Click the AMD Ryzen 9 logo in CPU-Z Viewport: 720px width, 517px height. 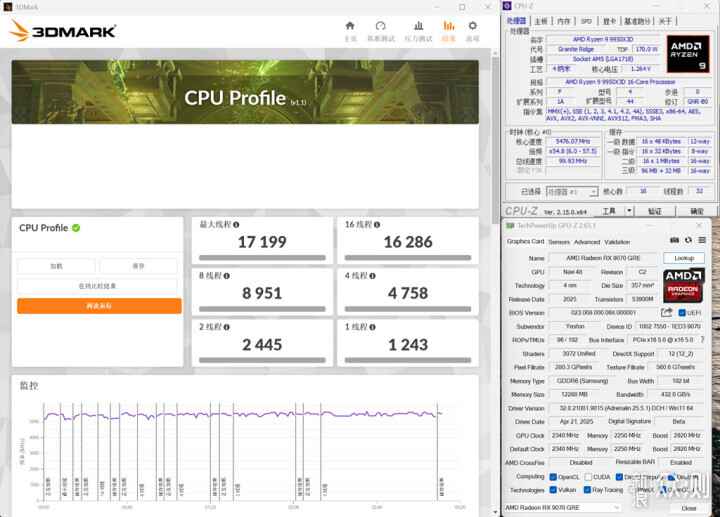(x=688, y=53)
